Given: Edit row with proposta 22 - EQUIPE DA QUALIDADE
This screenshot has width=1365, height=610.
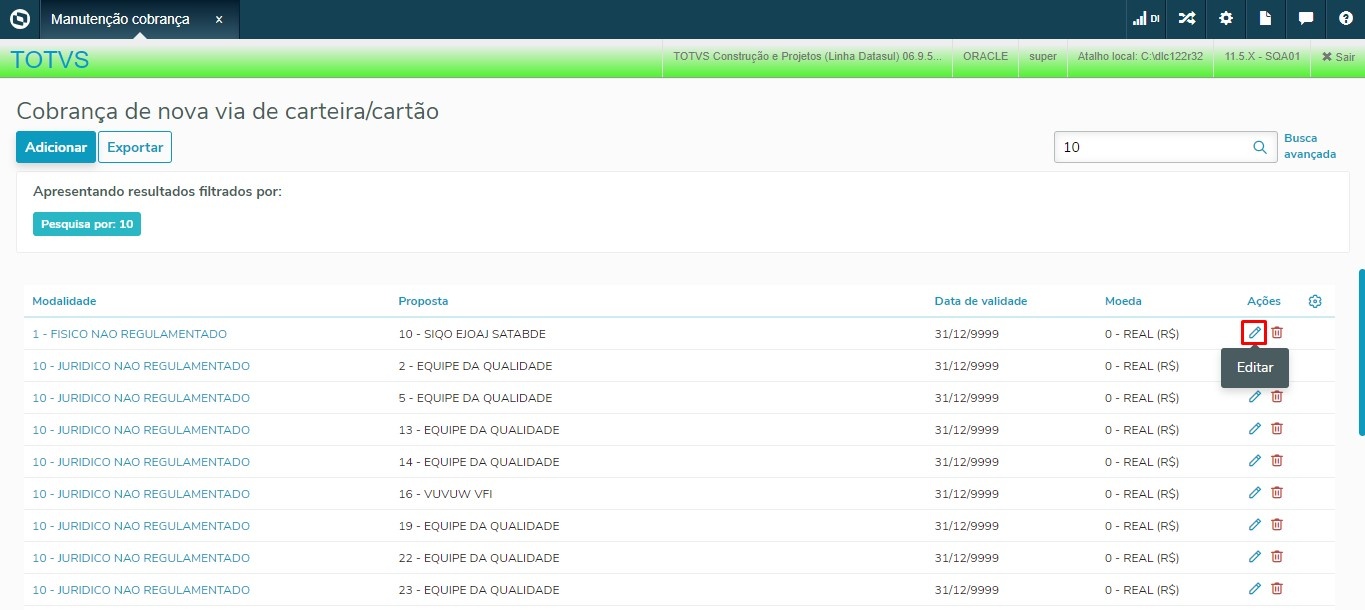Looking at the screenshot, I should [1255, 557].
